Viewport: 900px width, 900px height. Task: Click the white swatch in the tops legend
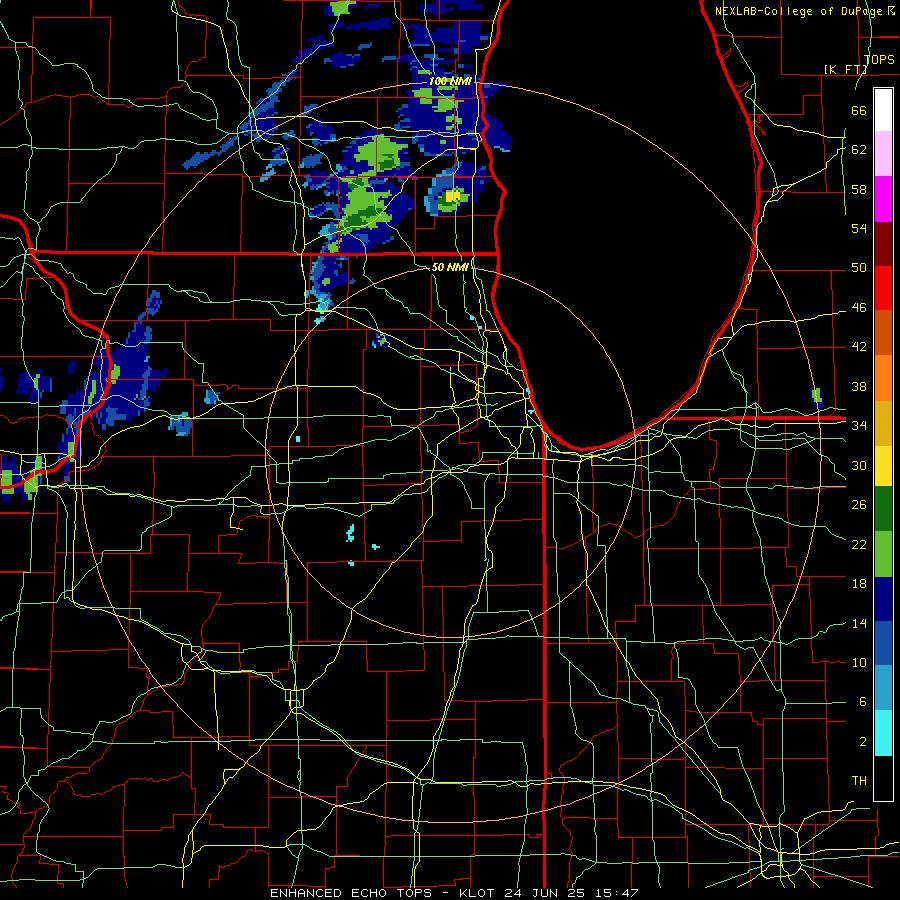(883, 110)
